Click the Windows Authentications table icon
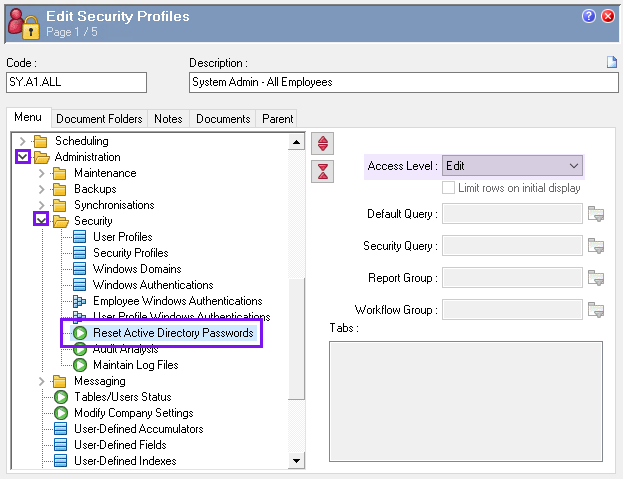 79,285
